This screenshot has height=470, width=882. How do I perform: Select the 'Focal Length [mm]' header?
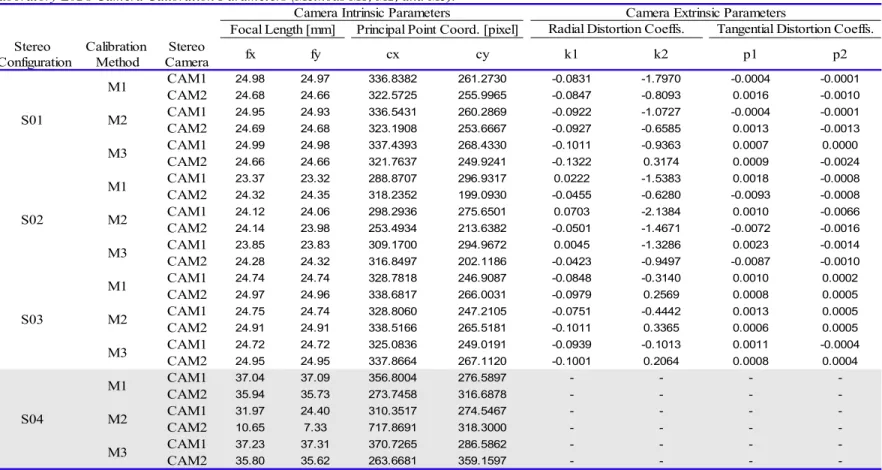click(x=283, y=30)
